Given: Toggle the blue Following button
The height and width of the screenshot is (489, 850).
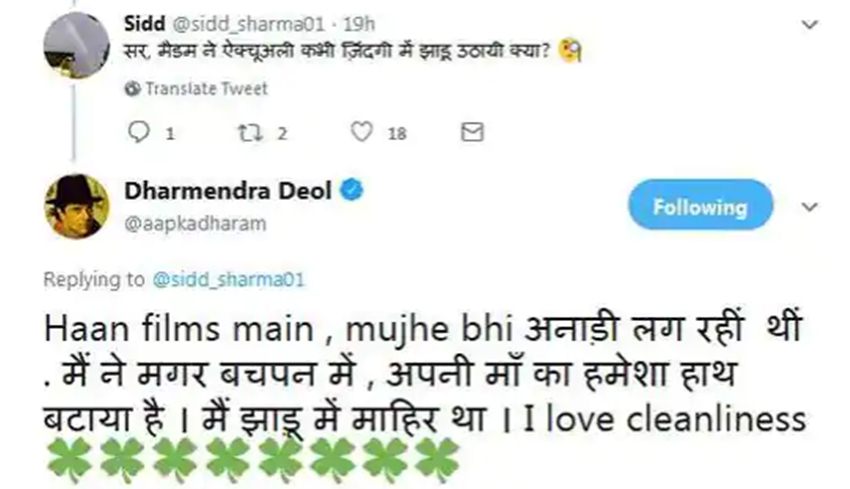Looking at the screenshot, I should point(699,207).
